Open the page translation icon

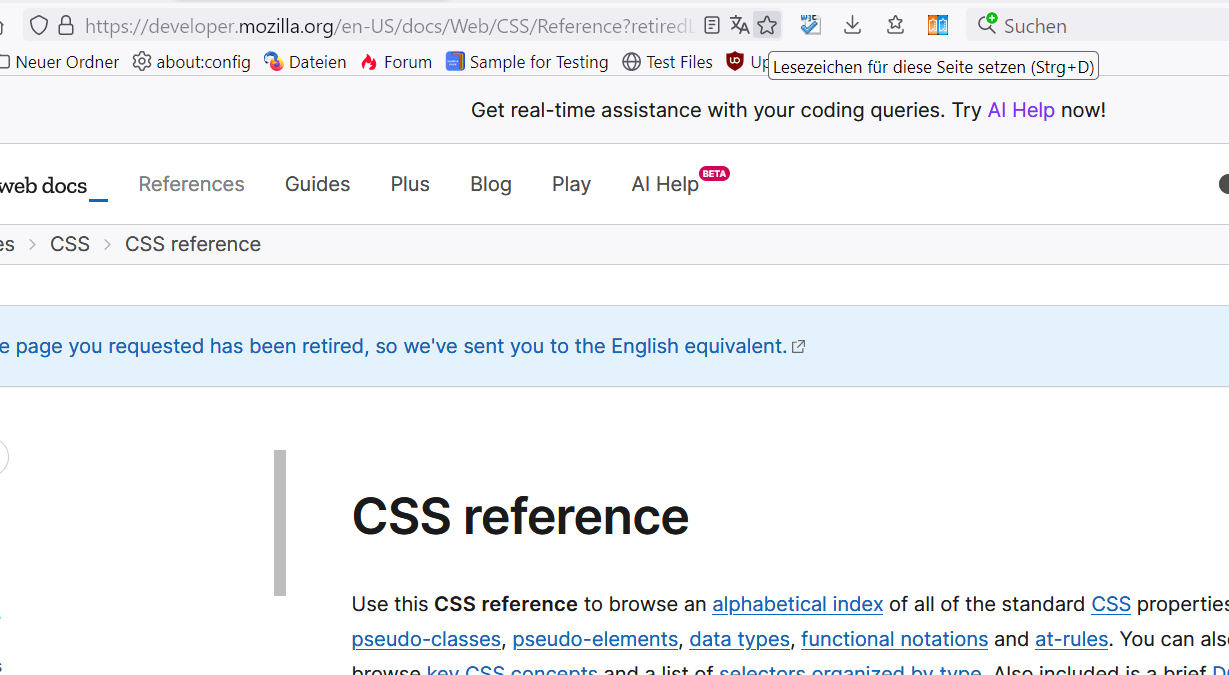point(739,25)
